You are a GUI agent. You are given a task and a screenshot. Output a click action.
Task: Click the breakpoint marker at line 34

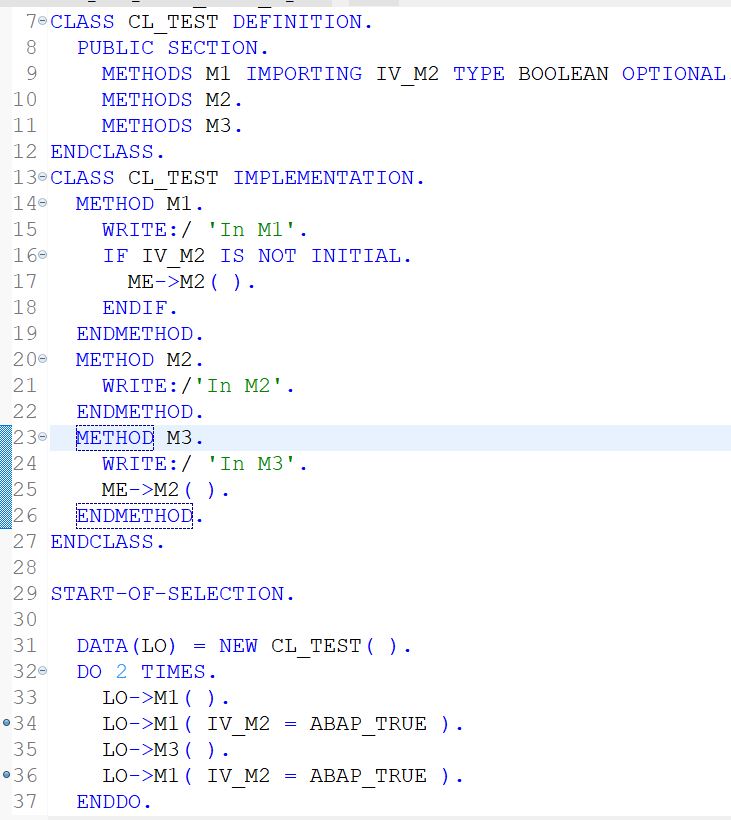(6, 723)
